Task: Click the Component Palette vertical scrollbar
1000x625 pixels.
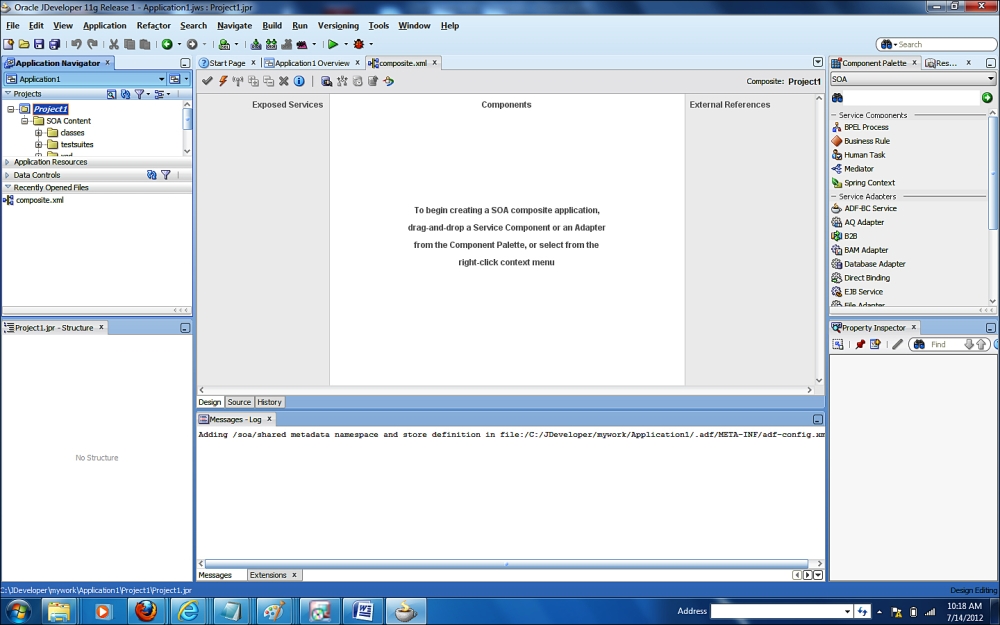Action: (x=992, y=173)
